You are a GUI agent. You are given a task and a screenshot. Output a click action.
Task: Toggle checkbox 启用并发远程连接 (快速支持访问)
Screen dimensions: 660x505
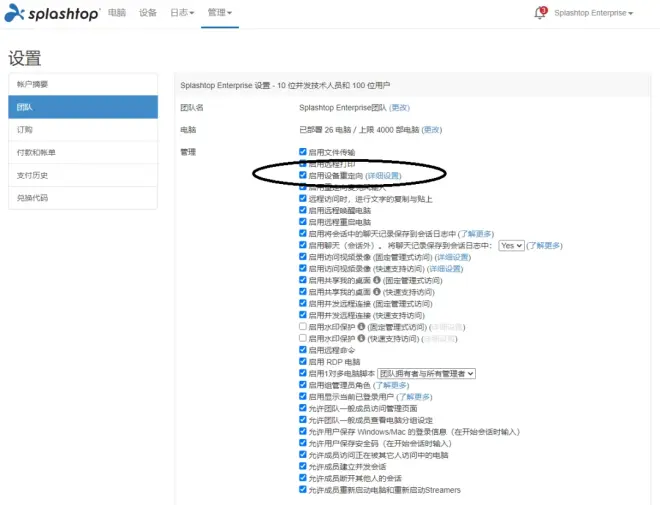coord(303,314)
